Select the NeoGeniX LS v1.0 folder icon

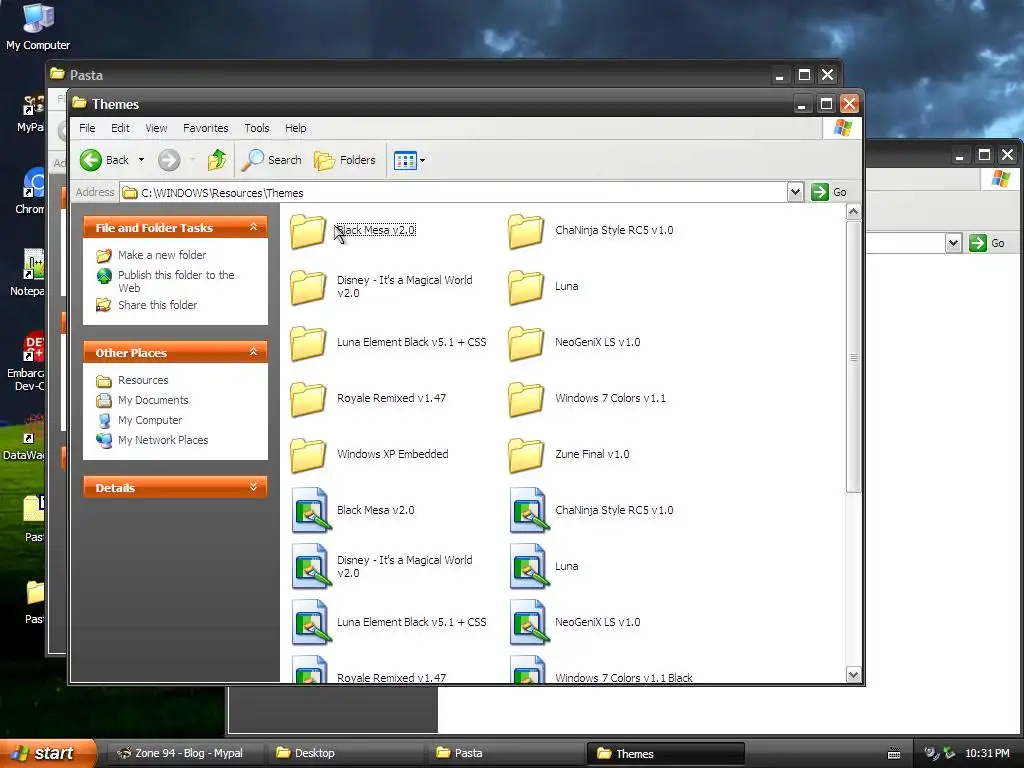[526, 343]
